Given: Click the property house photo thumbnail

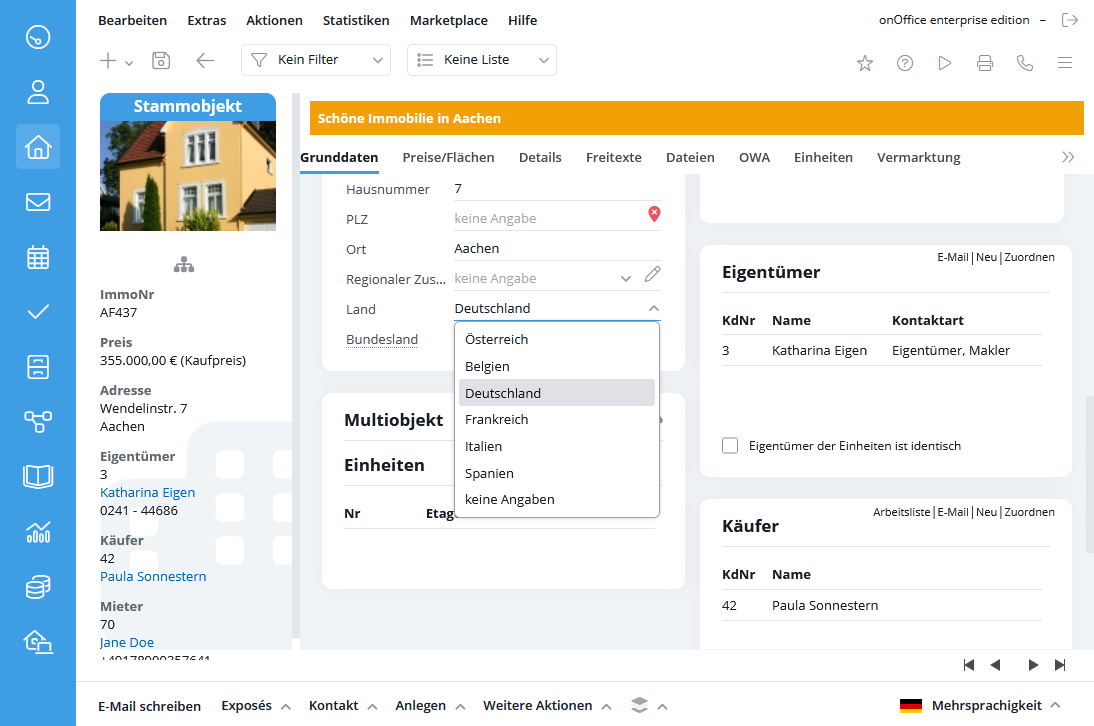Looking at the screenshot, I should (188, 176).
